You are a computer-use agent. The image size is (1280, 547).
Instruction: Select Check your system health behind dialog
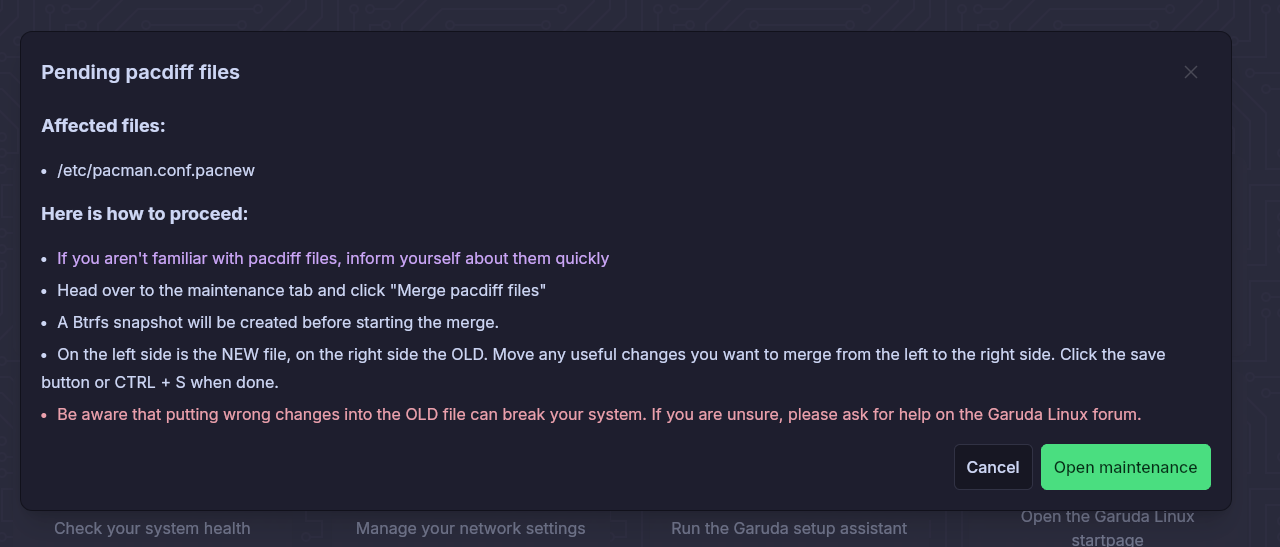152,528
